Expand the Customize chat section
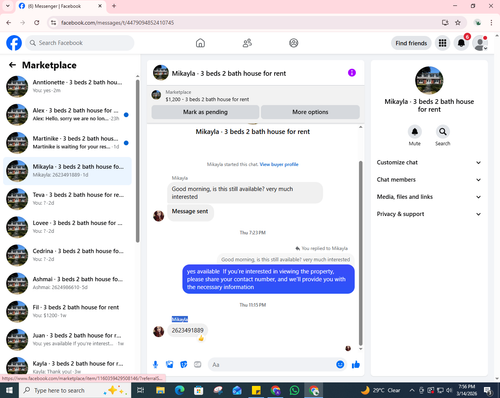The width and height of the screenshot is (500, 398). (429, 162)
